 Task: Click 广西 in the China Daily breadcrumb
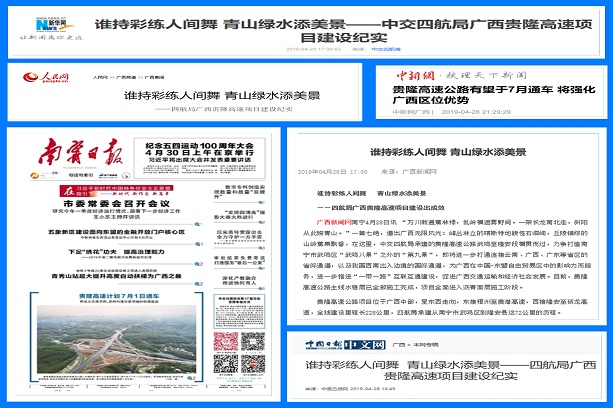[398, 345]
